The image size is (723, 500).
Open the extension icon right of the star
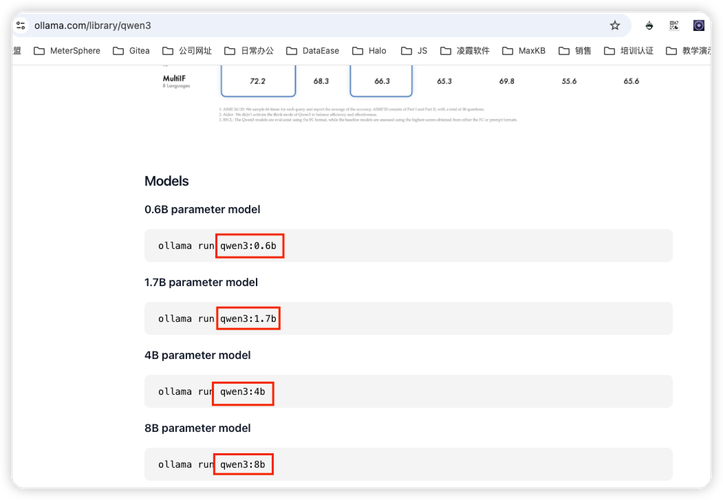pos(649,25)
